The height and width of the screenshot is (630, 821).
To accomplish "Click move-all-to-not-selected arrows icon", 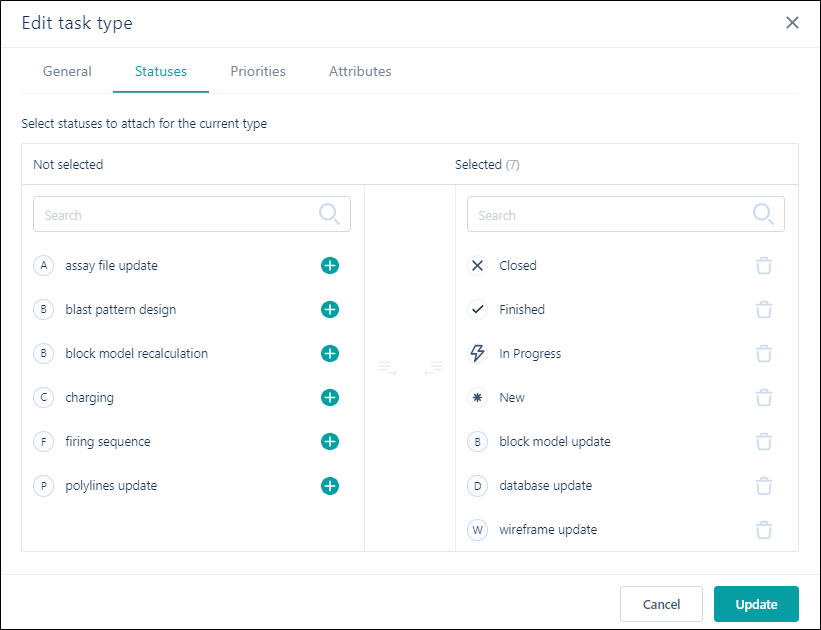I will pyautogui.click(x=433, y=368).
